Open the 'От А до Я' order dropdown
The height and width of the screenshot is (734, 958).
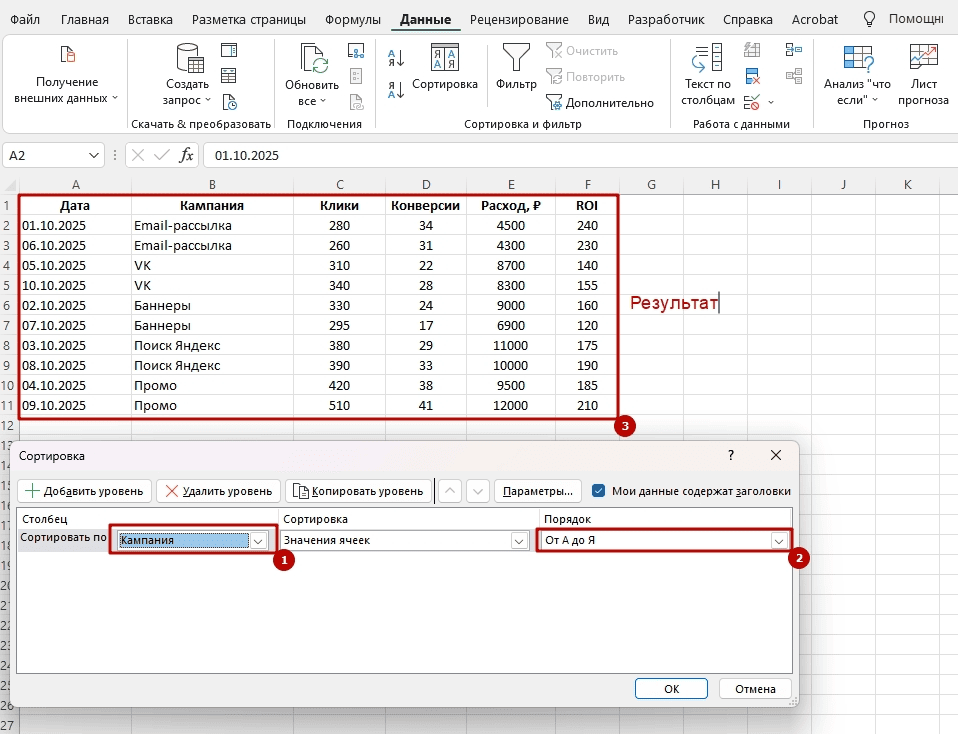coord(778,540)
